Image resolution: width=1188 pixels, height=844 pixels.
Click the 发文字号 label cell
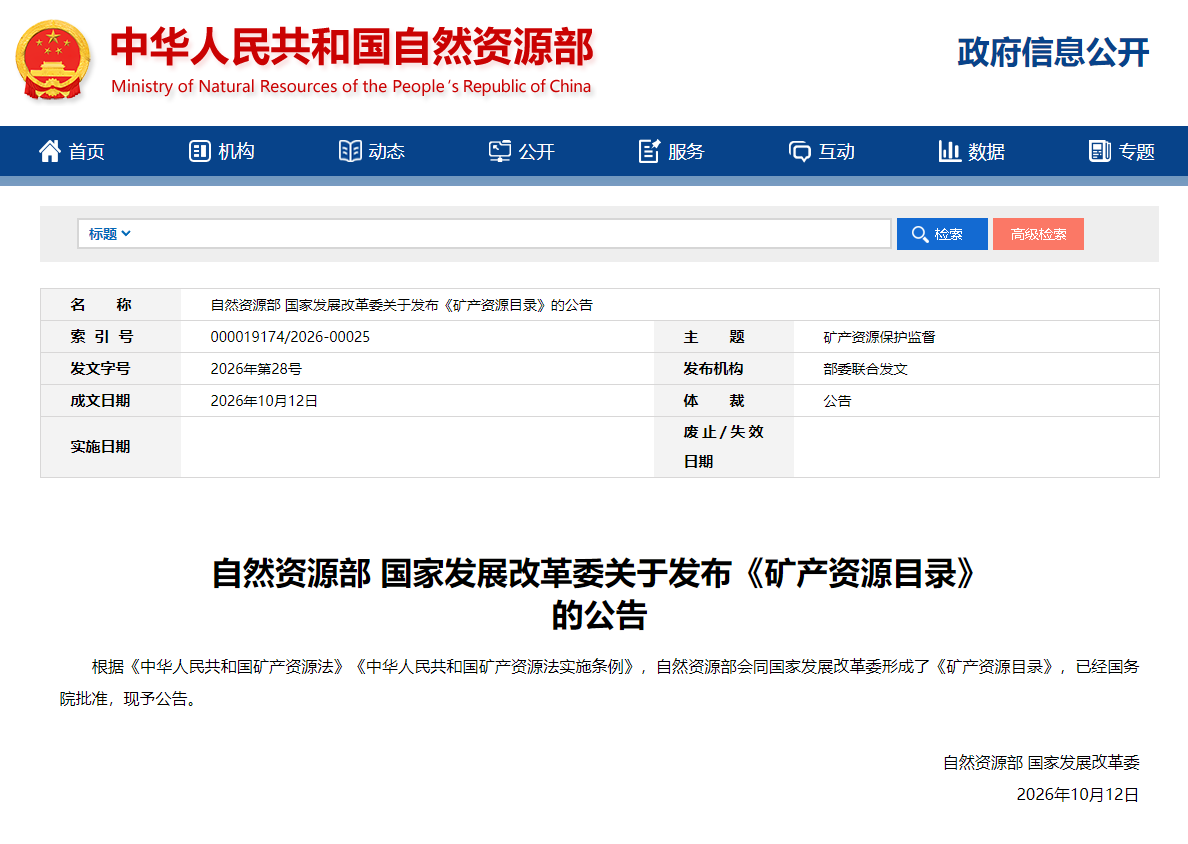click(x=111, y=369)
